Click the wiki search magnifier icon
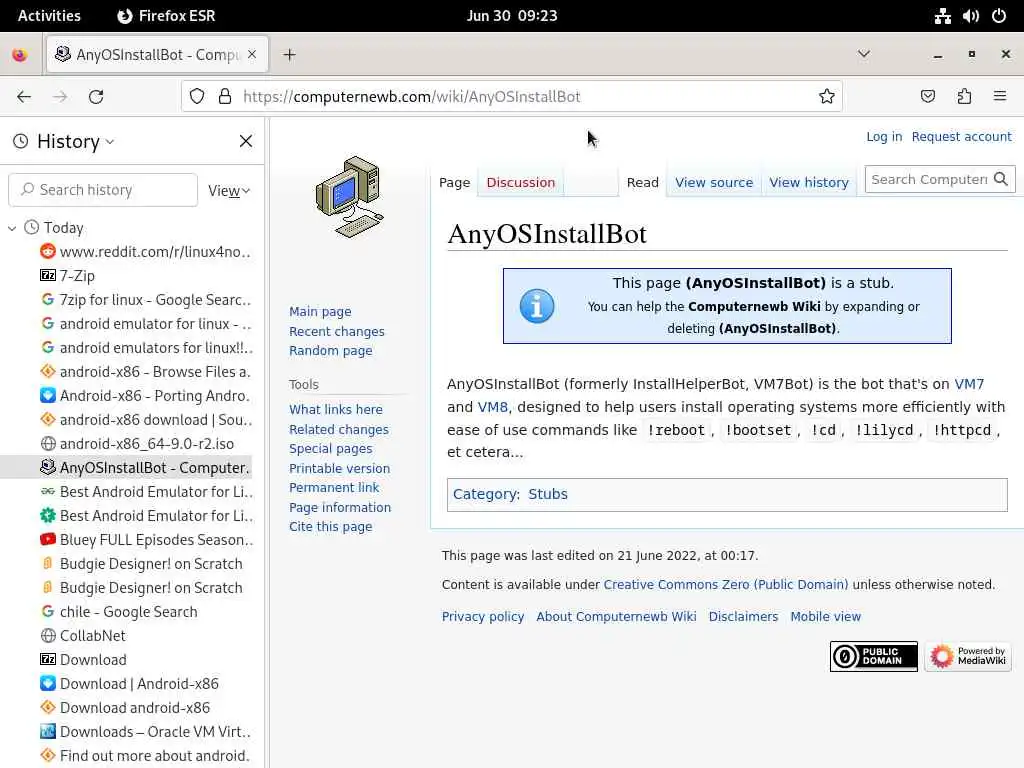Screen dimensions: 1024x768 click(1000, 179)
